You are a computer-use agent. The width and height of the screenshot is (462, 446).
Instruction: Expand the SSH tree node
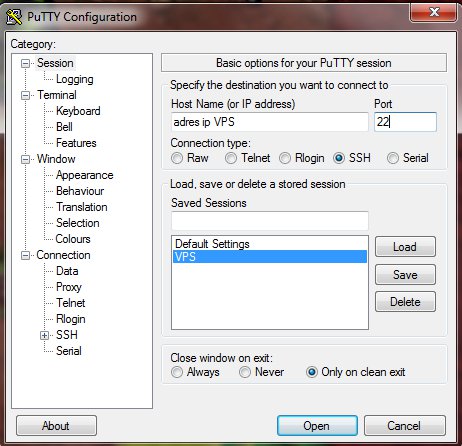pyautogui.click(x=44, y=335)
